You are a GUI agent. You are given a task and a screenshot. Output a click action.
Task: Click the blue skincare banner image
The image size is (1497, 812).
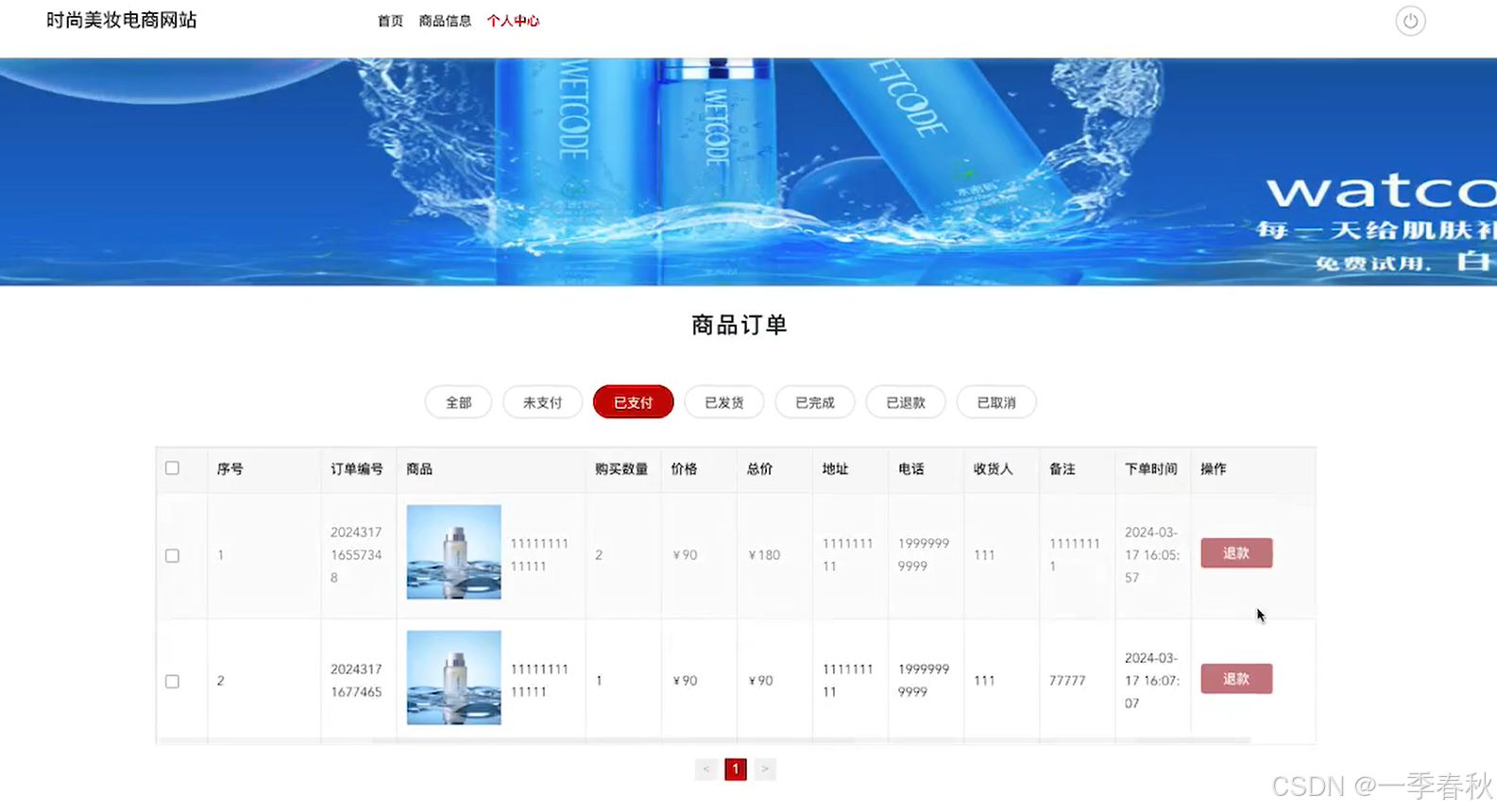(x=748, y=172)
